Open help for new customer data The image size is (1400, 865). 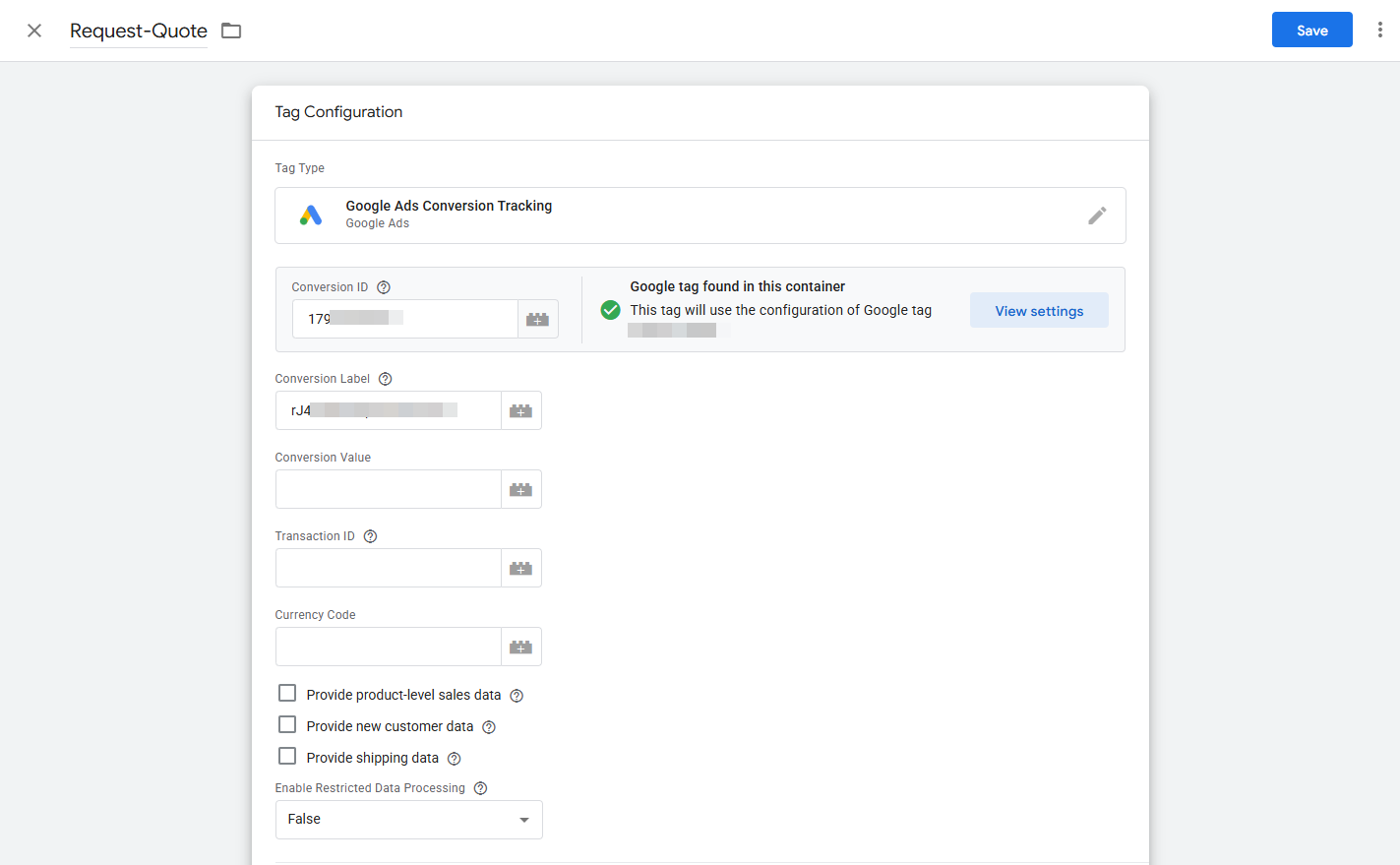pyautogui.click(x=489, y=727)
